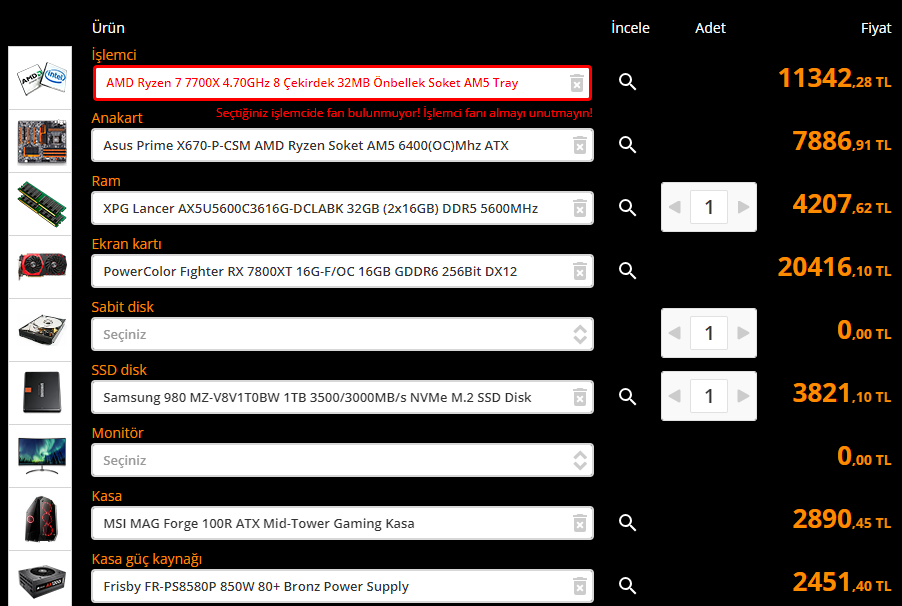Open the Ram selection field

point(342,208)
